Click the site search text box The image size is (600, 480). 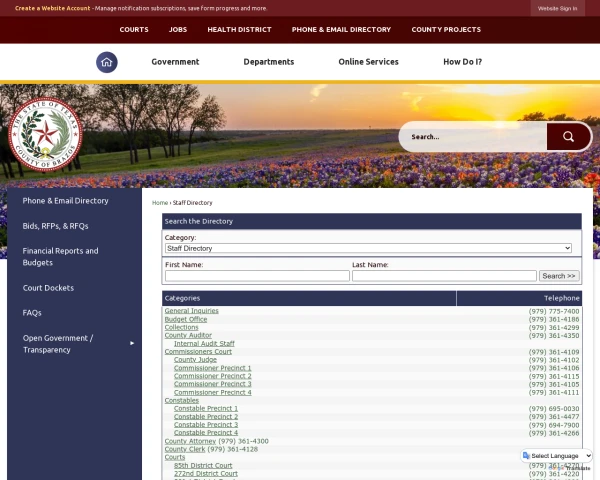pyautogui.click(x=473, y=137)
